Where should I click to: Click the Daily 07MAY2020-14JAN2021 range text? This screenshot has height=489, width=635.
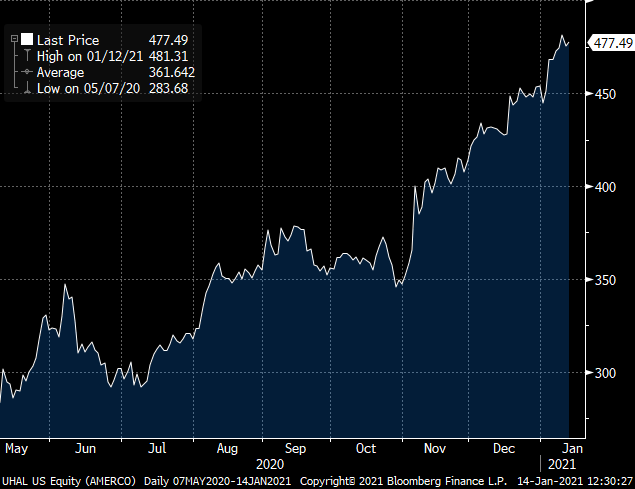pos(218,481)
